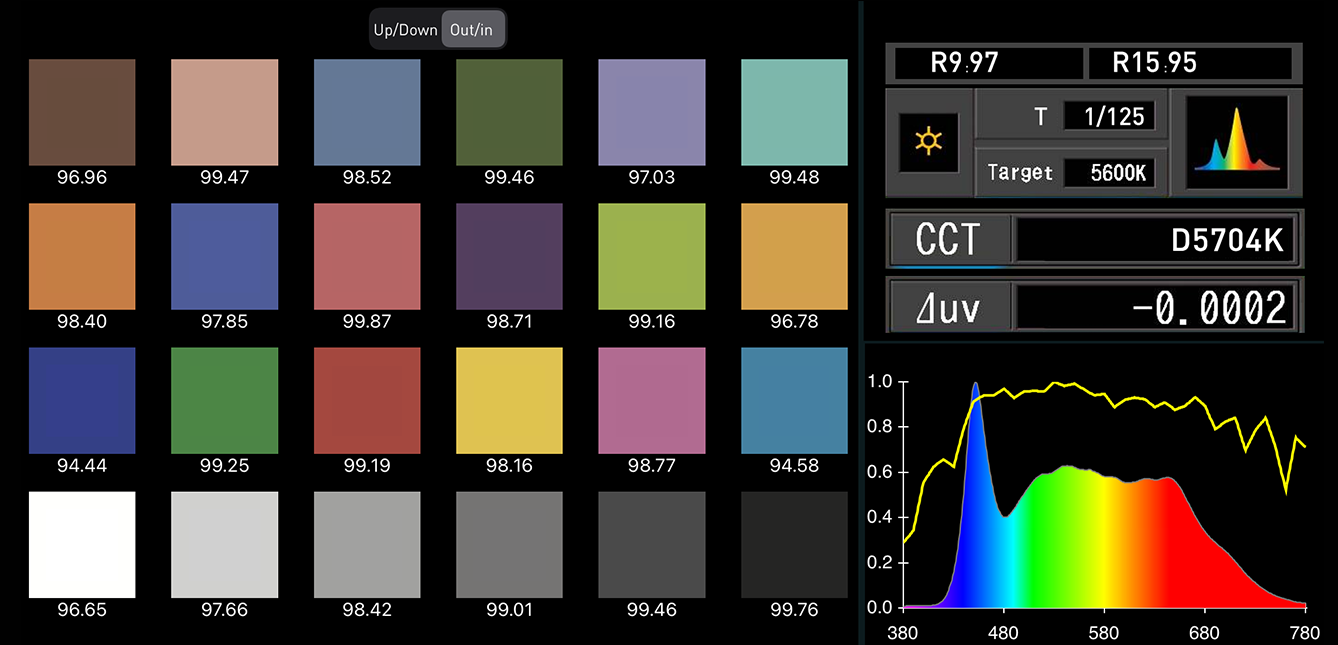The width and height of the screenshot is (1338, 645).
Task: Click the dark blue swatch labeled 94.44
Action: (x=82, y=400)
